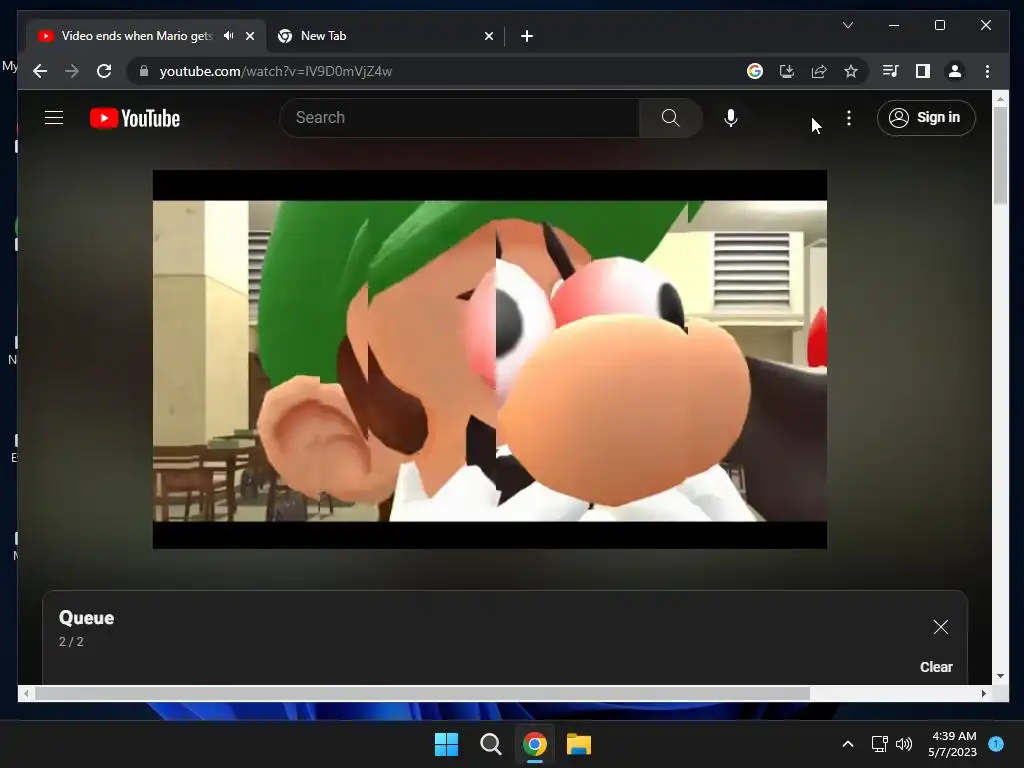
Task: Start voice search with the microphone
Action: tap(731, 118)
